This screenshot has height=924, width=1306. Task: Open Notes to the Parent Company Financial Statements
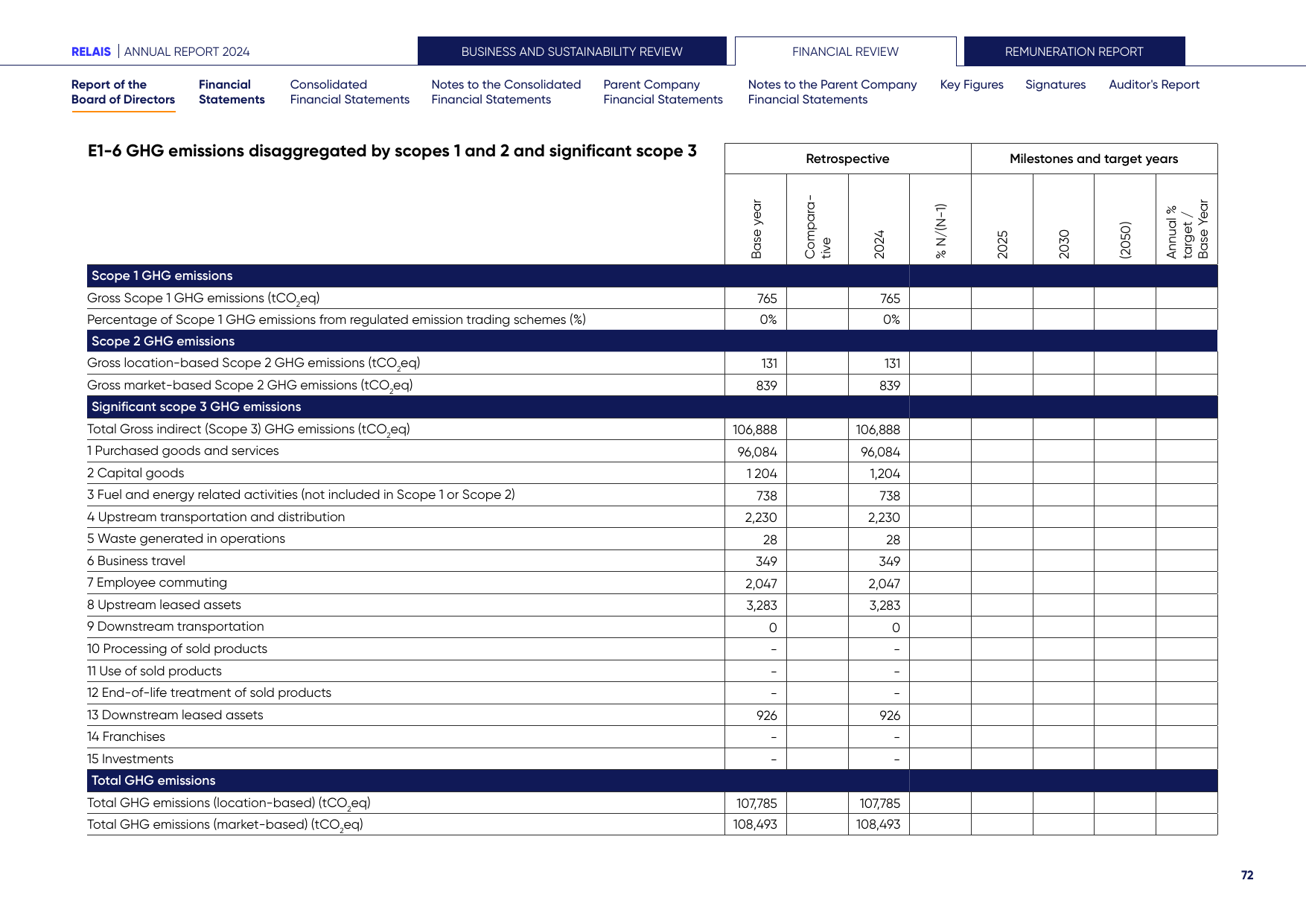click(x=832, y=92)
